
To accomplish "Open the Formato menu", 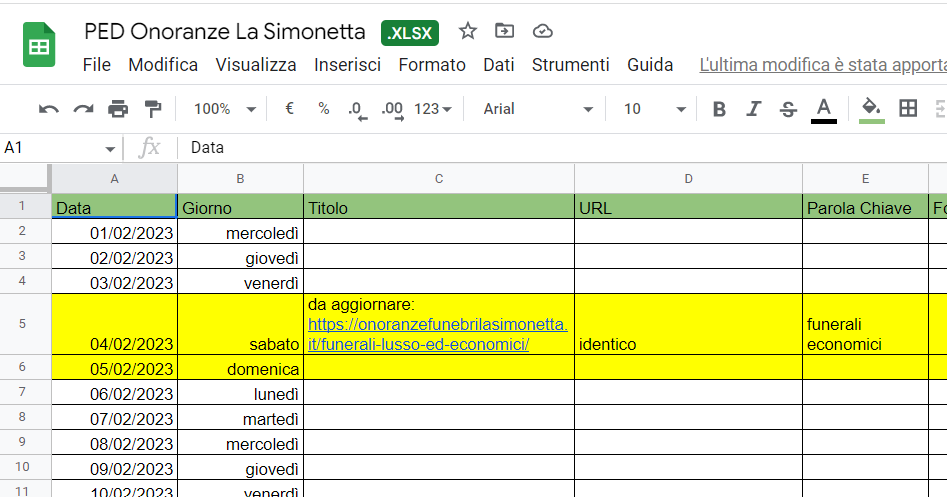I will pos(432,65).
